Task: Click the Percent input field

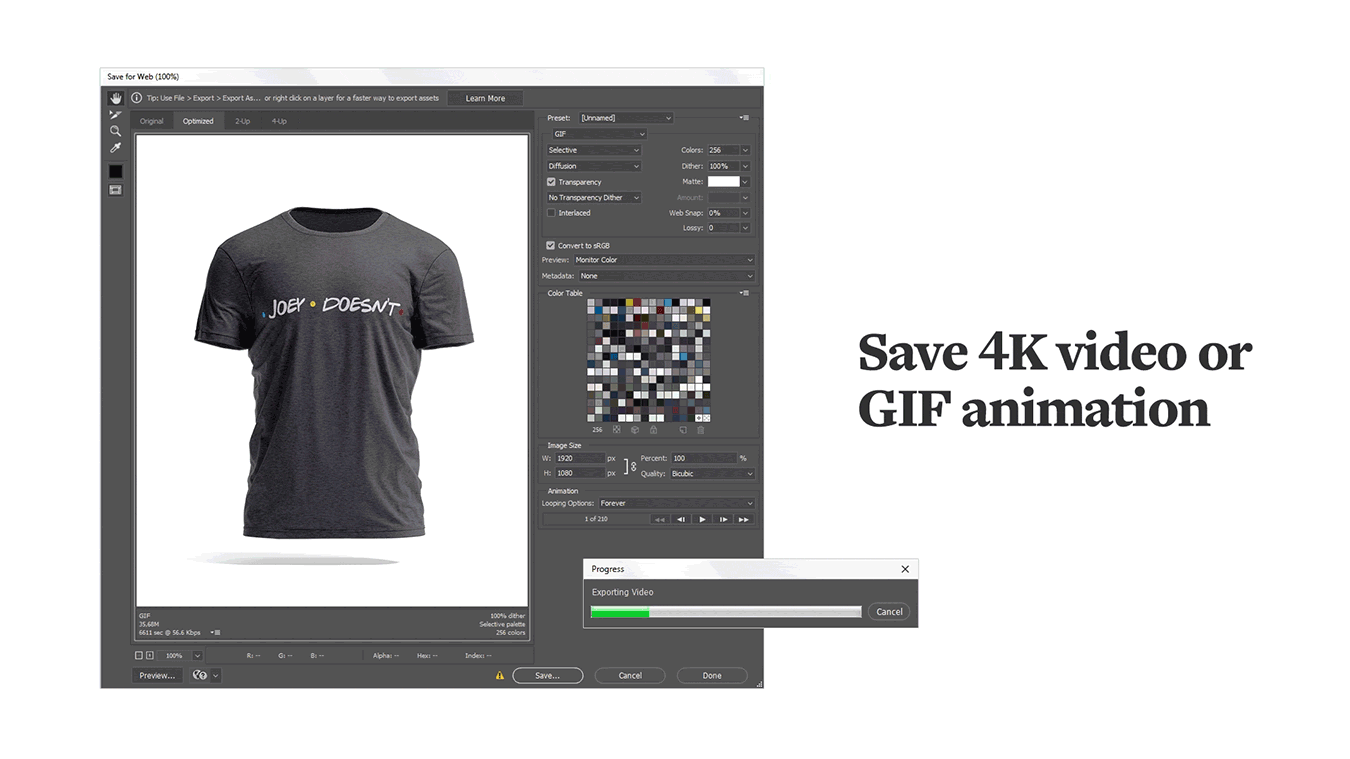Action: pyautogui.click(x=703, y=458)
